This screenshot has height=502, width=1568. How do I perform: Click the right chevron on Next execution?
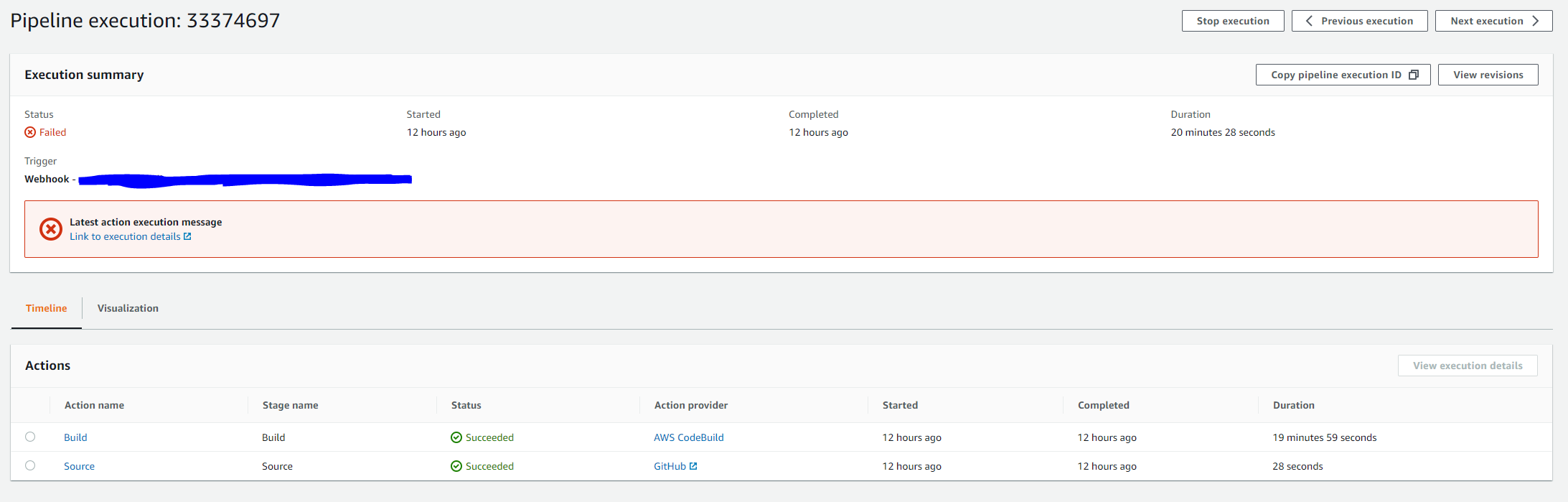pyautogui.click(x=1535, y=21)
